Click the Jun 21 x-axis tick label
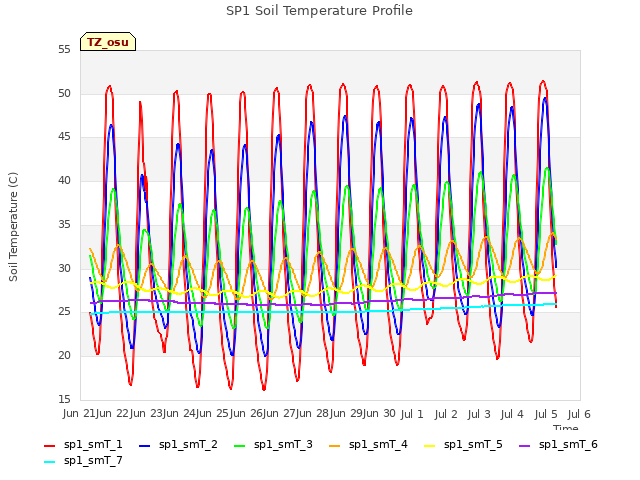 [80, 414]
